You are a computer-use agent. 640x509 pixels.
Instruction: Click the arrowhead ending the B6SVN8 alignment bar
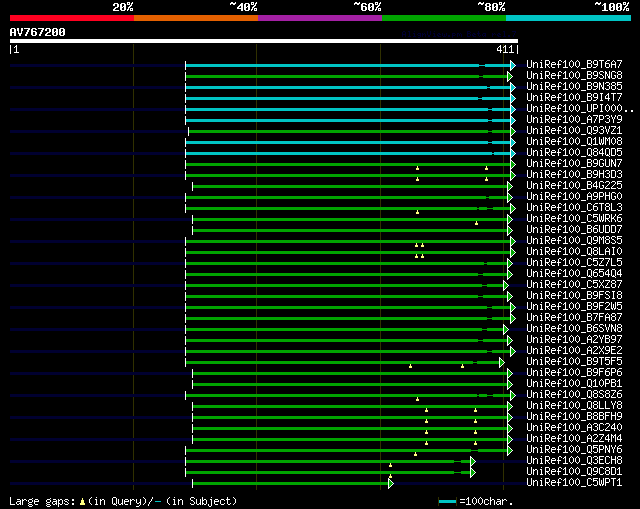[x=506, y=329]
